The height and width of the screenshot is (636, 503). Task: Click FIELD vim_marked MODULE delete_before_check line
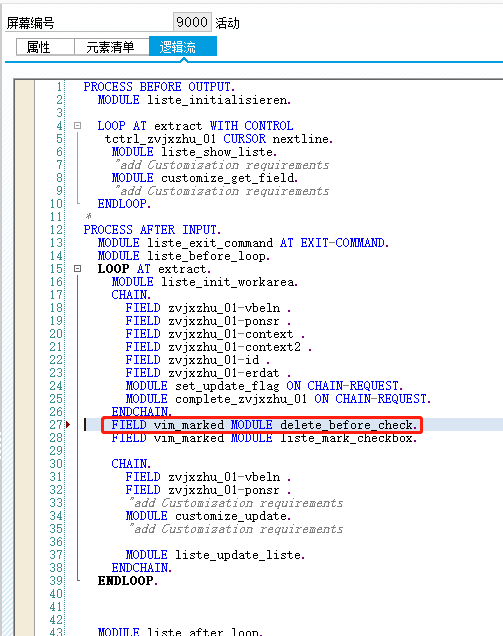click(264, 425)
